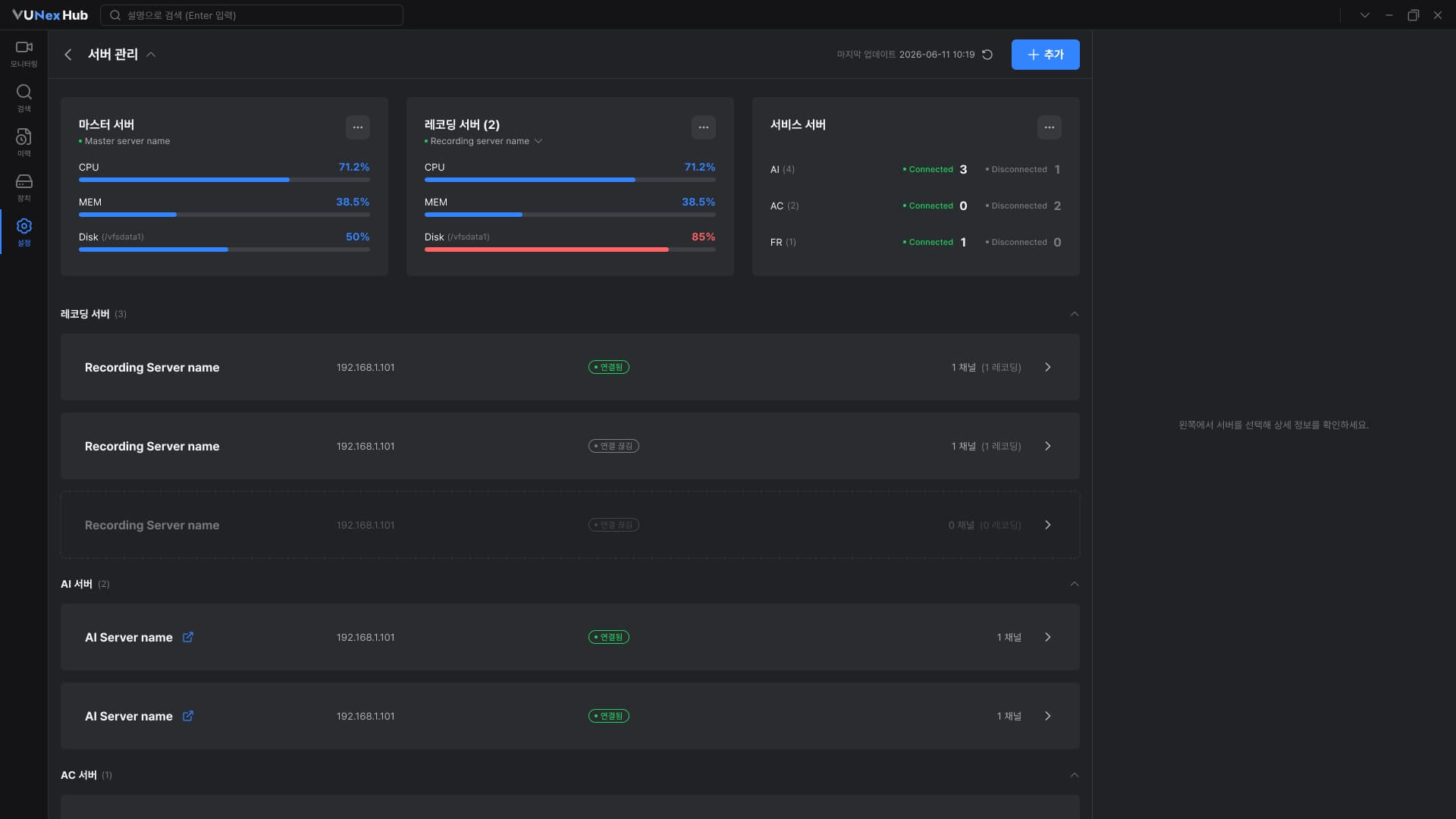Viewport: 1456px width, 819px height.
Task: Click the 서비스 서버 card title
Action: tap(798, 124)
